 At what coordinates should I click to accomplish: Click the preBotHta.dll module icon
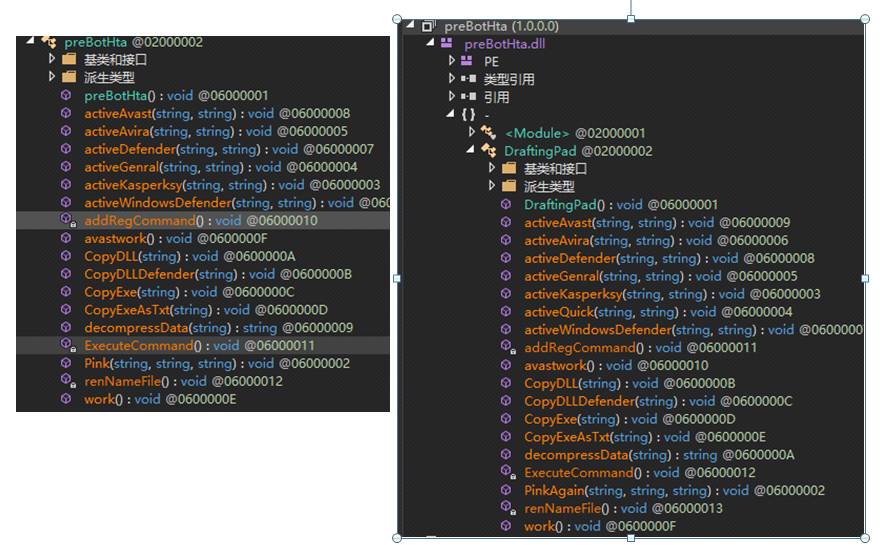coord(447,44)
